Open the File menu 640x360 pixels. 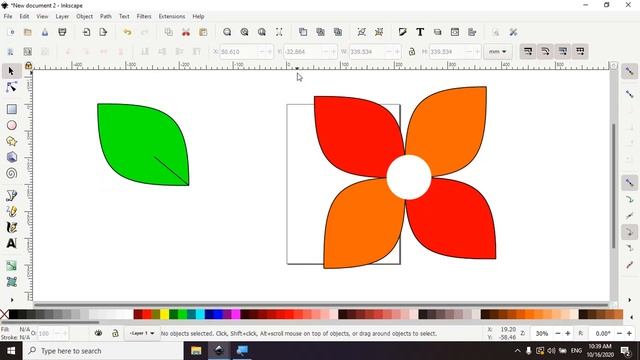coord(8,16)
